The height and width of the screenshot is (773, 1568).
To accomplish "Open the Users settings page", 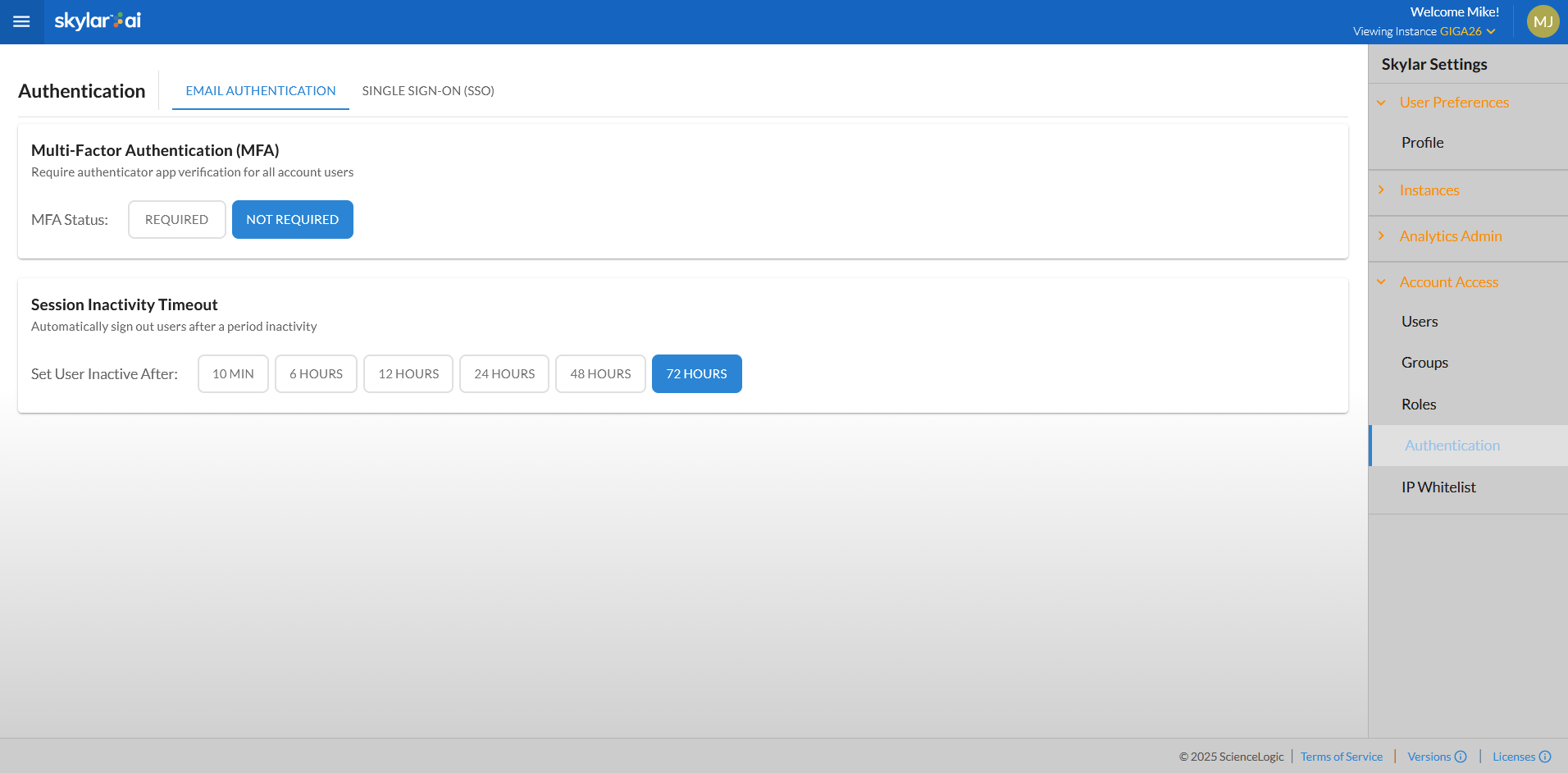I will (1419, 322).
